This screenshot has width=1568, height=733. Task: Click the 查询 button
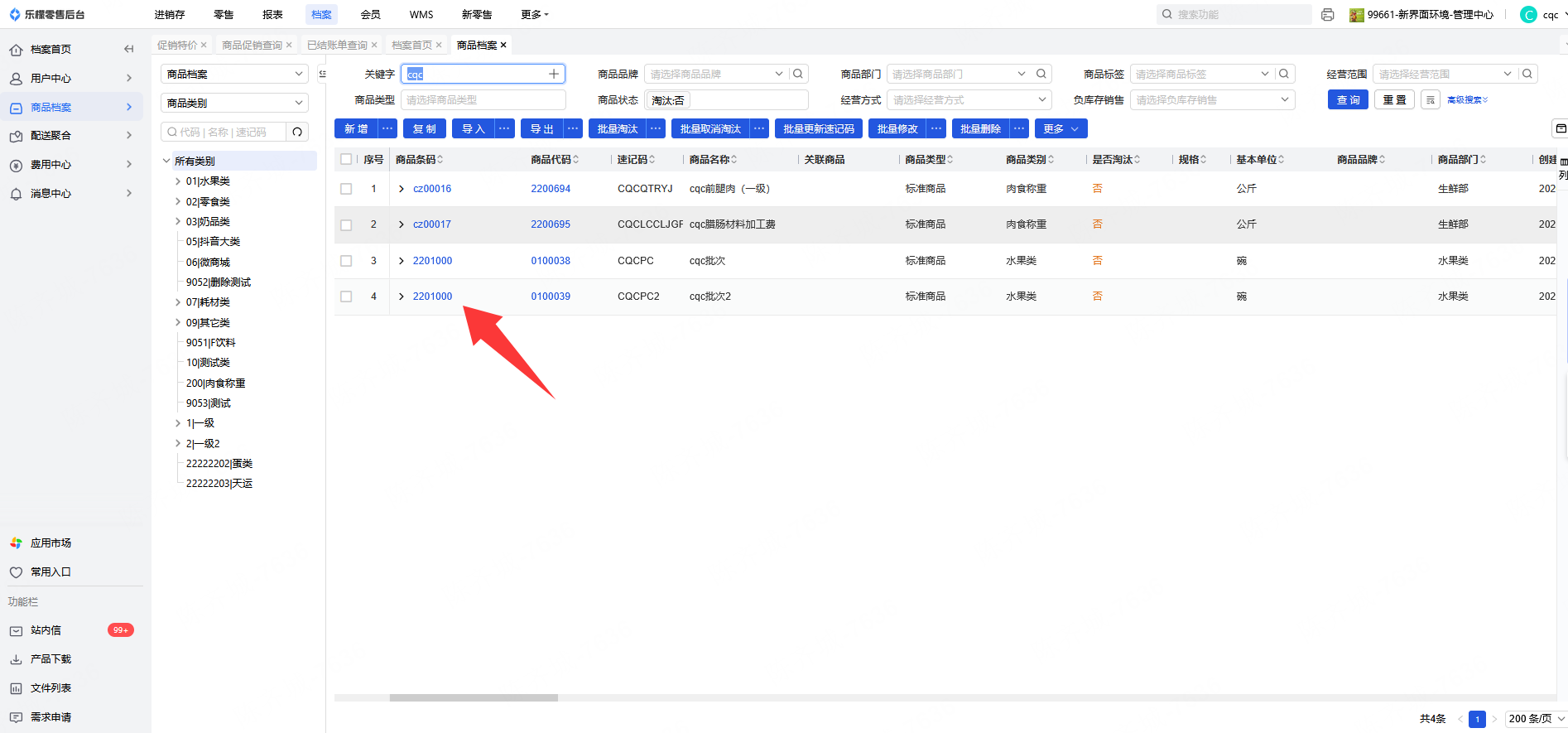[x=1348, y=100]
